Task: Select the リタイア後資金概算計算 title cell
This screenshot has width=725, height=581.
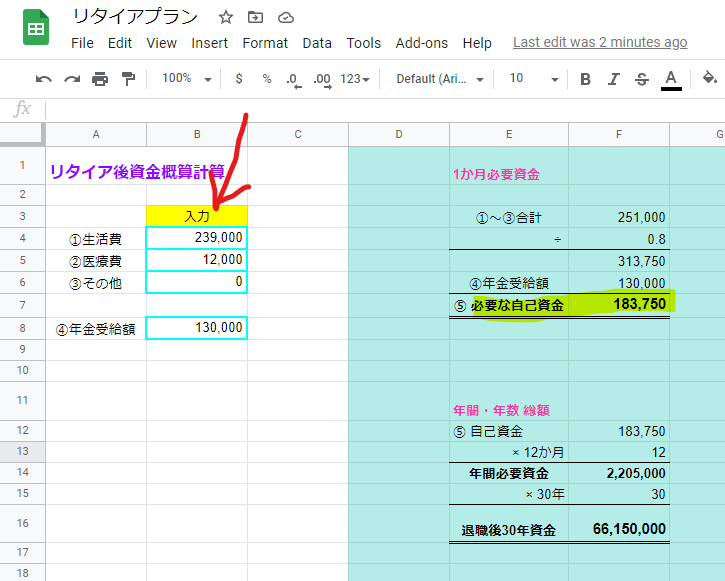Action: click(x=96, y=166)
